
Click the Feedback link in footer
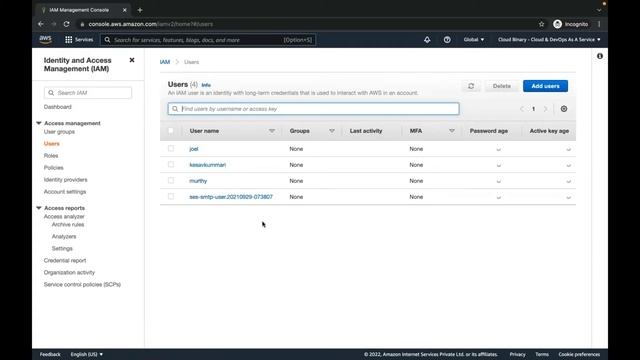(50, 354)
